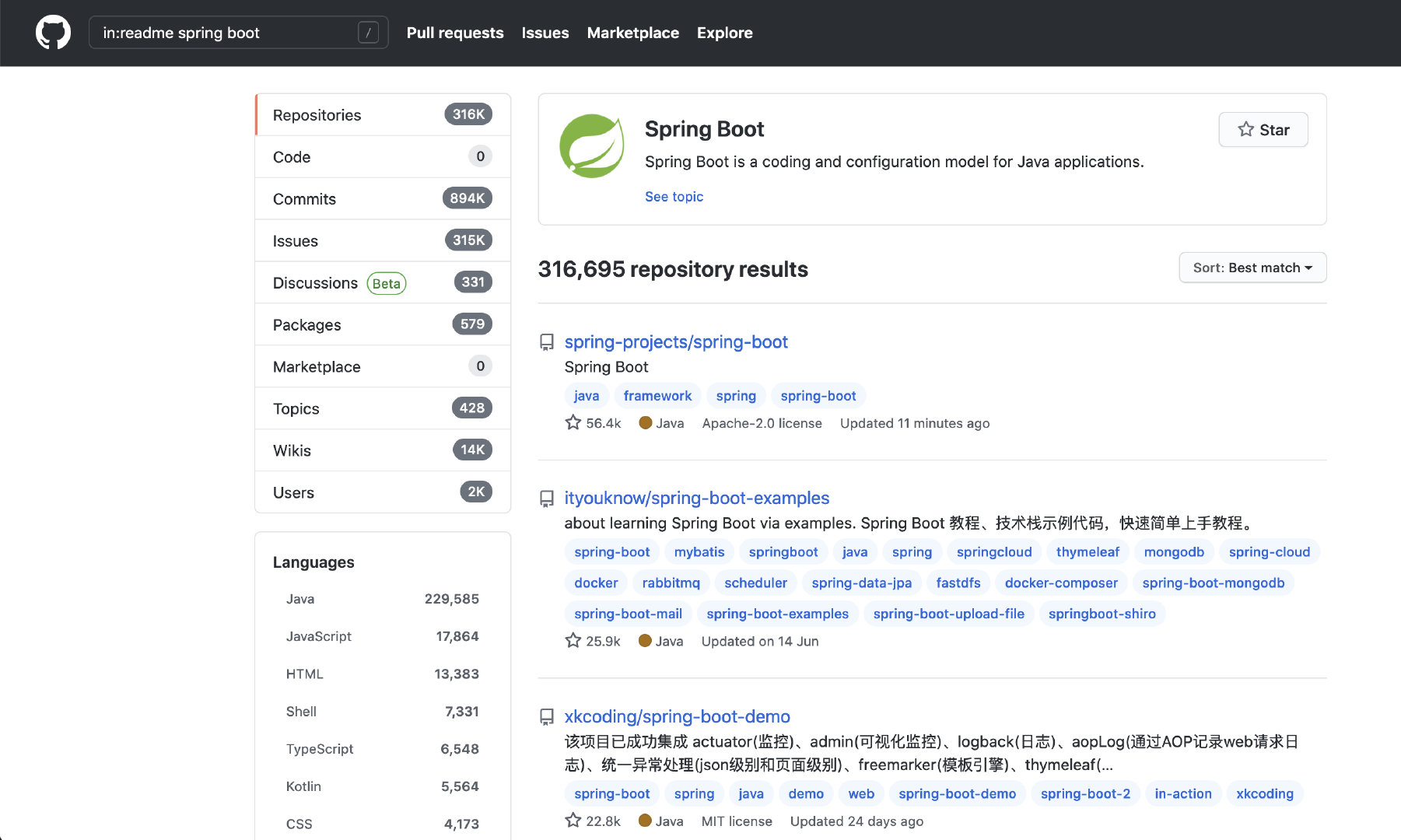Click the spring-boot-upload-file topic tag
Image resolution: width=1401 pixels, height=840 pixels.
click(949, 614)
